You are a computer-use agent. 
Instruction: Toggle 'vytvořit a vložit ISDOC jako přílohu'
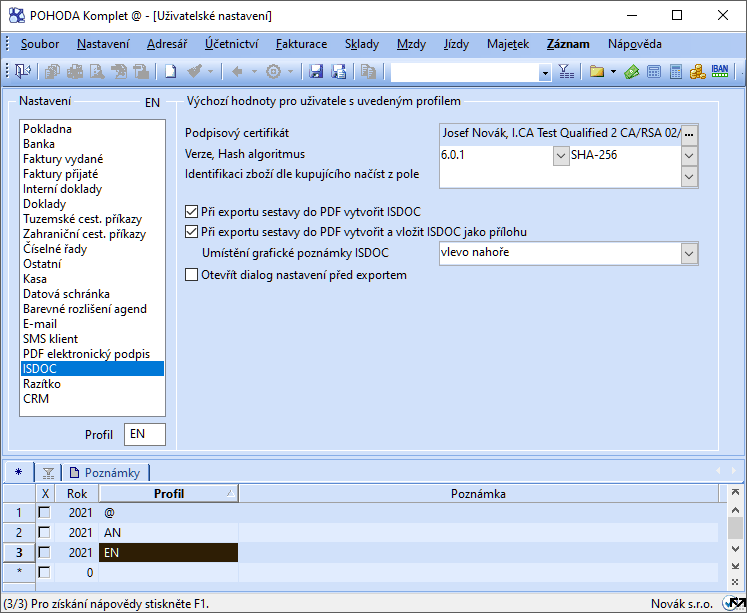[x=191, y=232]
